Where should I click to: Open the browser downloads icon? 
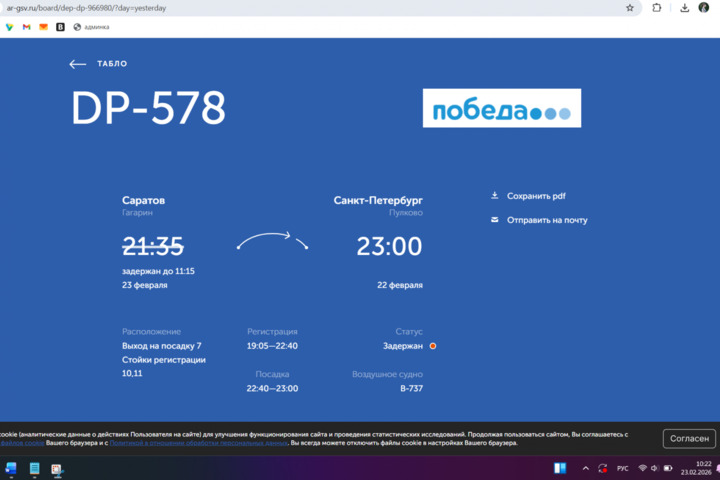pyautogui.click(x=685, y=7)
